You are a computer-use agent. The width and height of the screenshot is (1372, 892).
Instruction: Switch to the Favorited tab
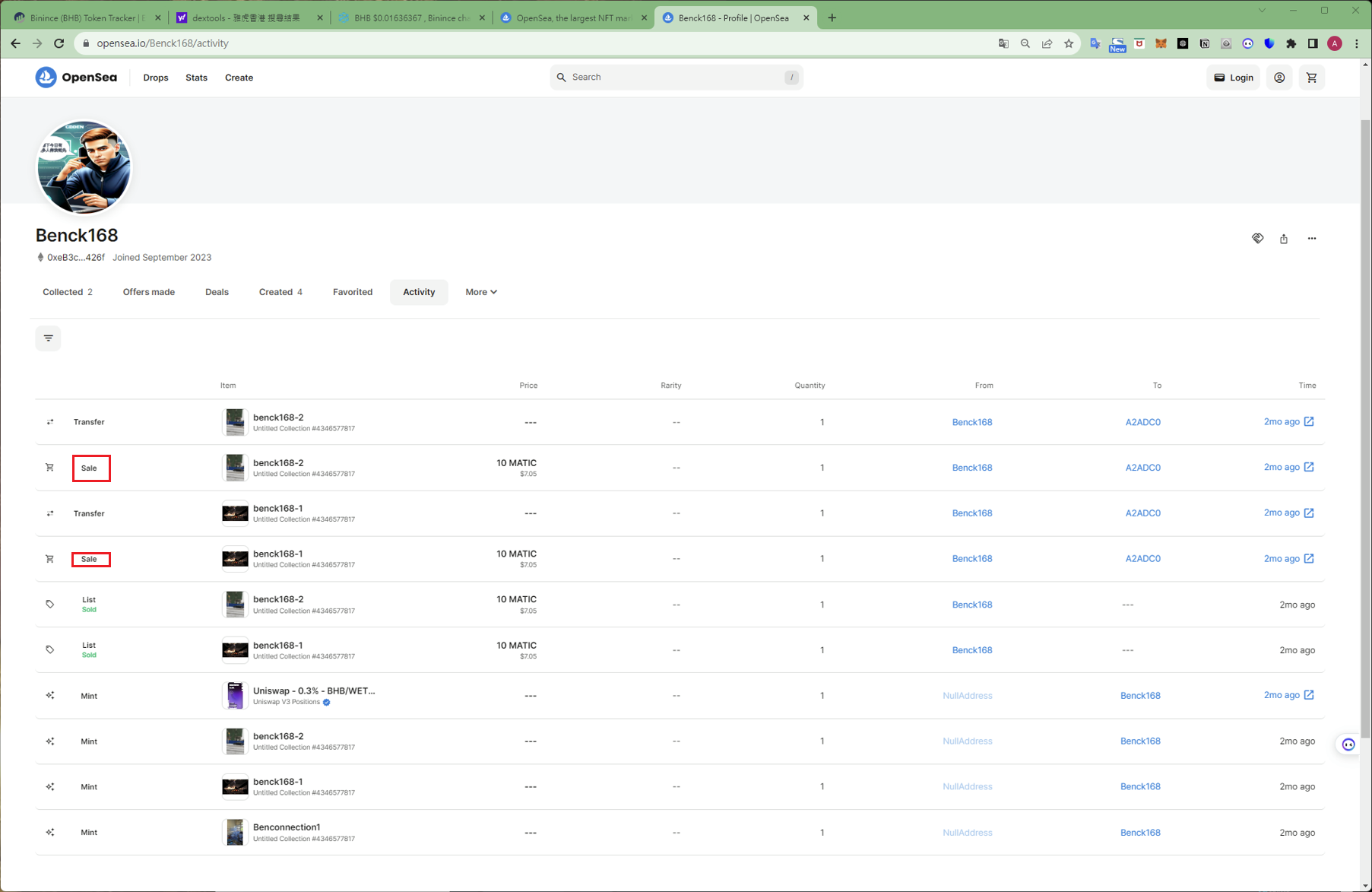tap(353, 292)
